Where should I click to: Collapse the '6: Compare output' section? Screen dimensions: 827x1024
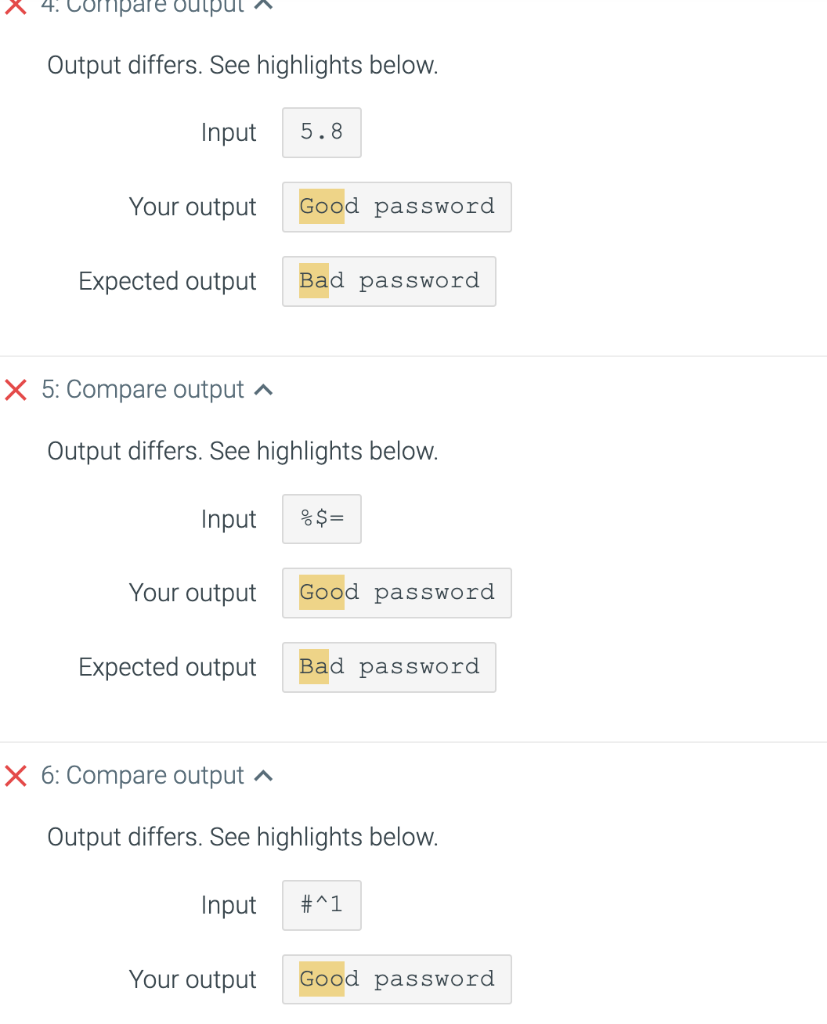point(262,775)
